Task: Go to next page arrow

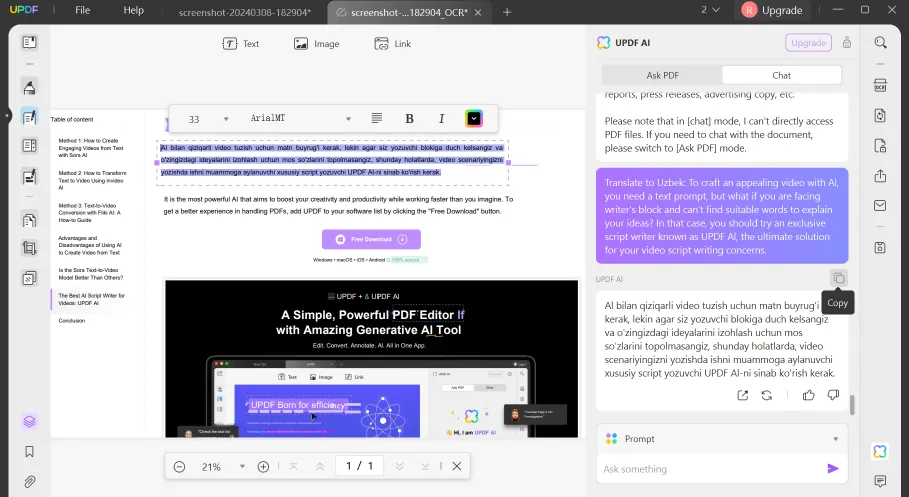Action: click(399, 466)
